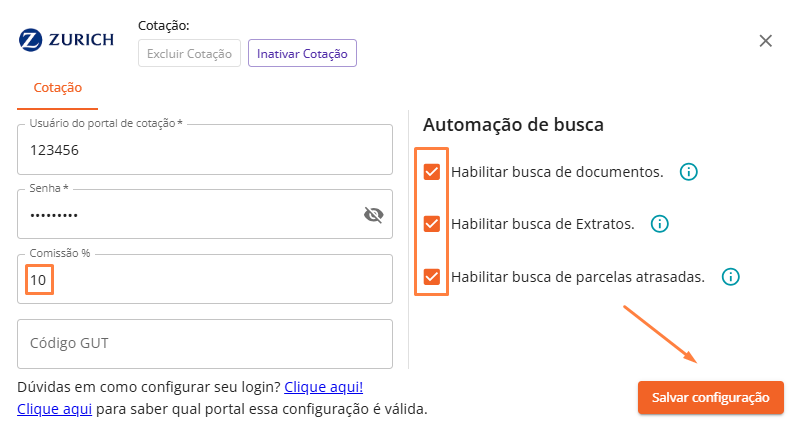Screen dimensions: 804x434
Task: Uncheck Habilitar busca de documentos
Action: 432,172
